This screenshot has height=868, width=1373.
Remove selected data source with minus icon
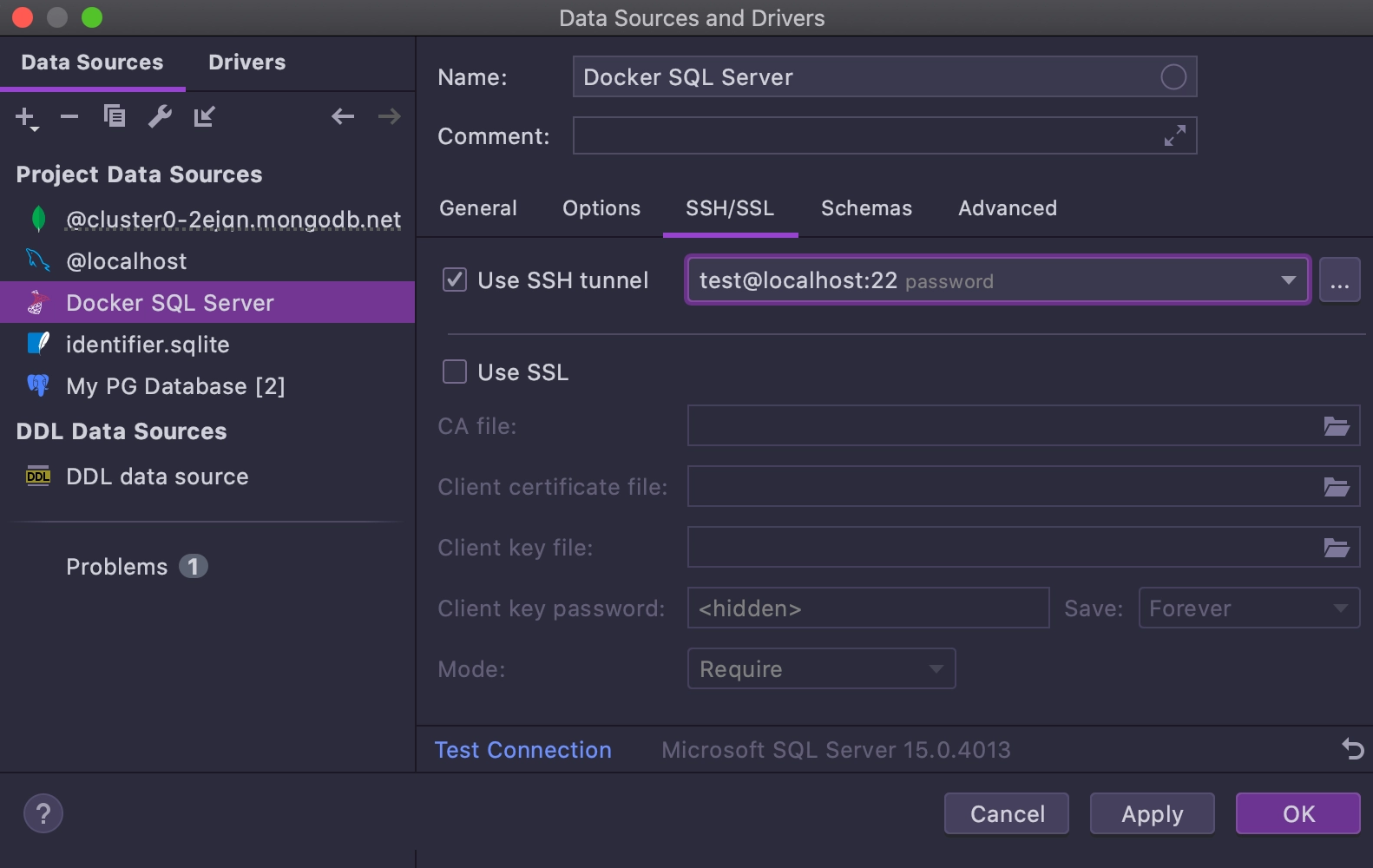69,116
